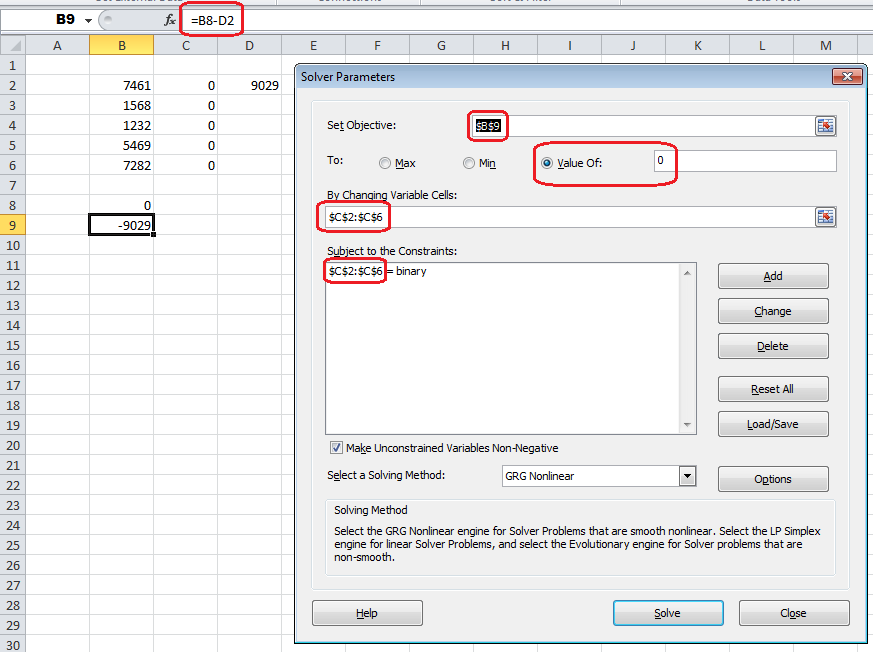Click the Add constraint button
This screenshot has height=652, width=873.
click(773, 276)
